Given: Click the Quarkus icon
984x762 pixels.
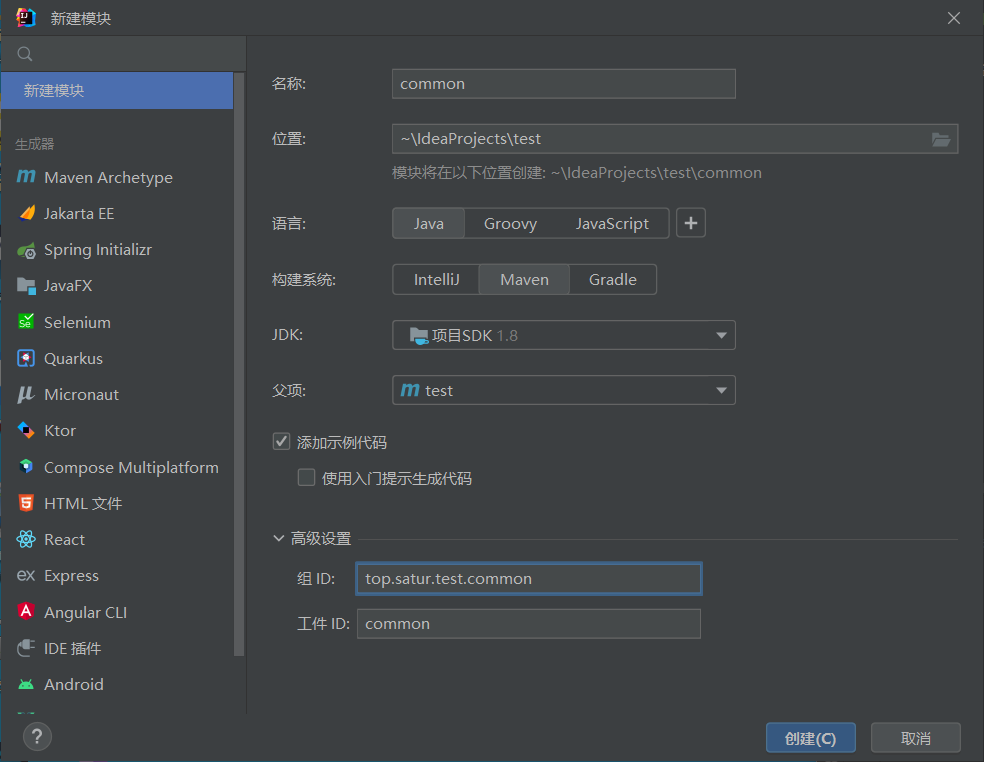Looking at the screenshot, I should click(26, 358).
